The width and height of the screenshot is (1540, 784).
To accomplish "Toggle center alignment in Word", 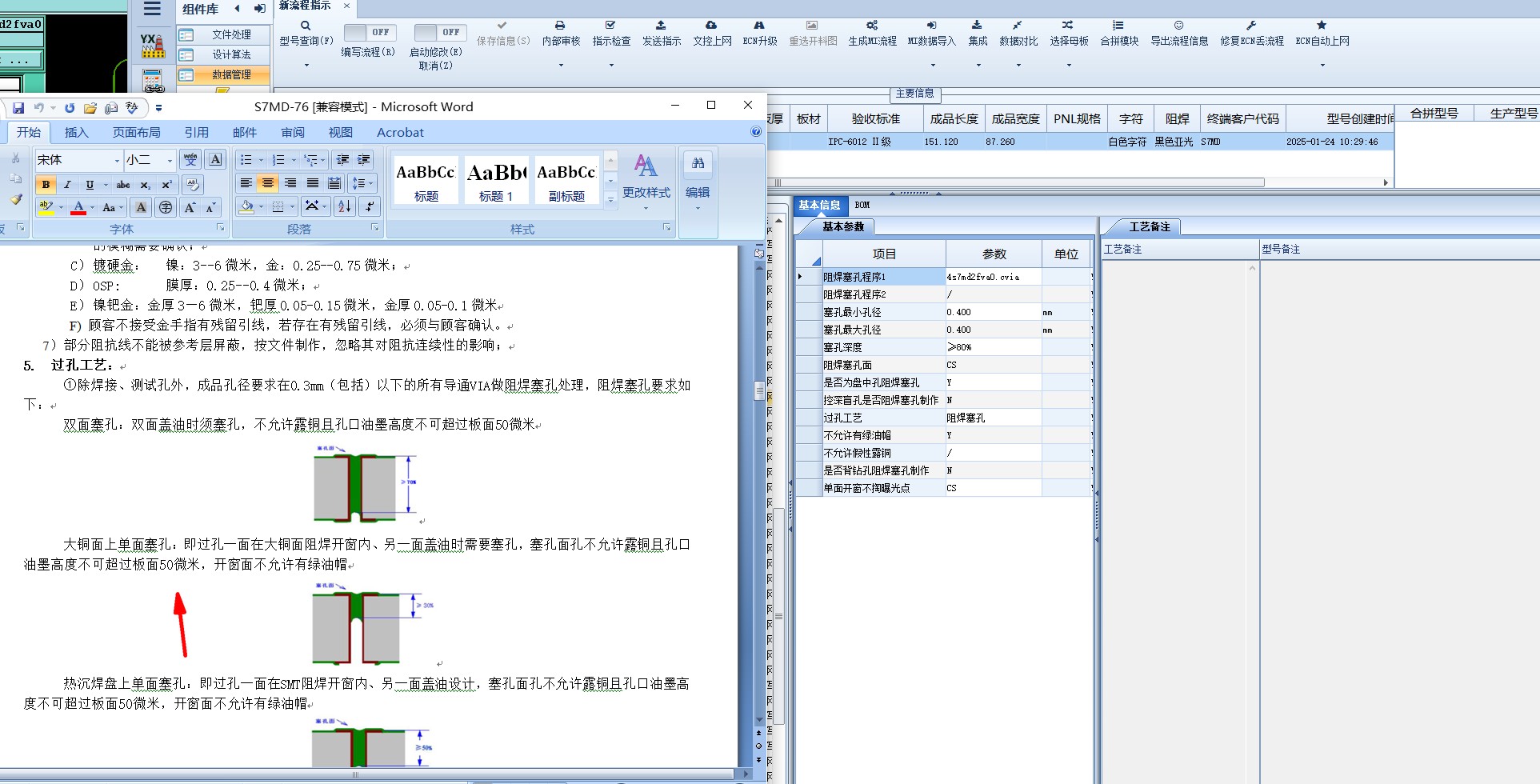I will (268, 183).
